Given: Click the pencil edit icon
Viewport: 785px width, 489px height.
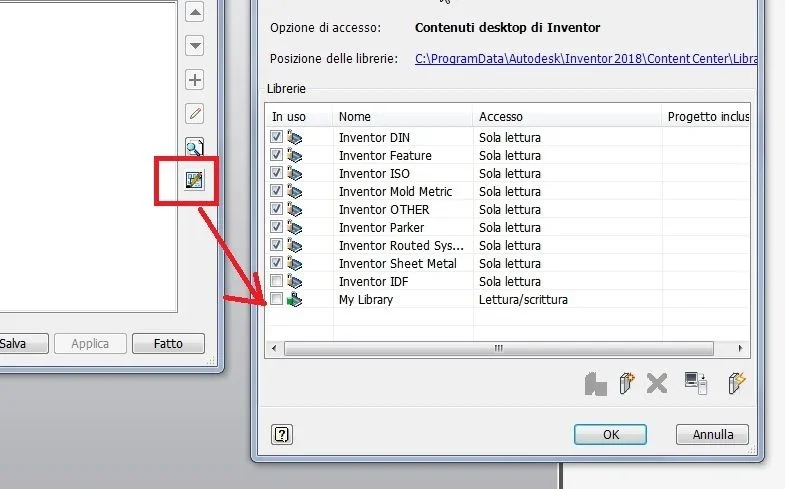Looking at the screenshot, I should [195, 114].
